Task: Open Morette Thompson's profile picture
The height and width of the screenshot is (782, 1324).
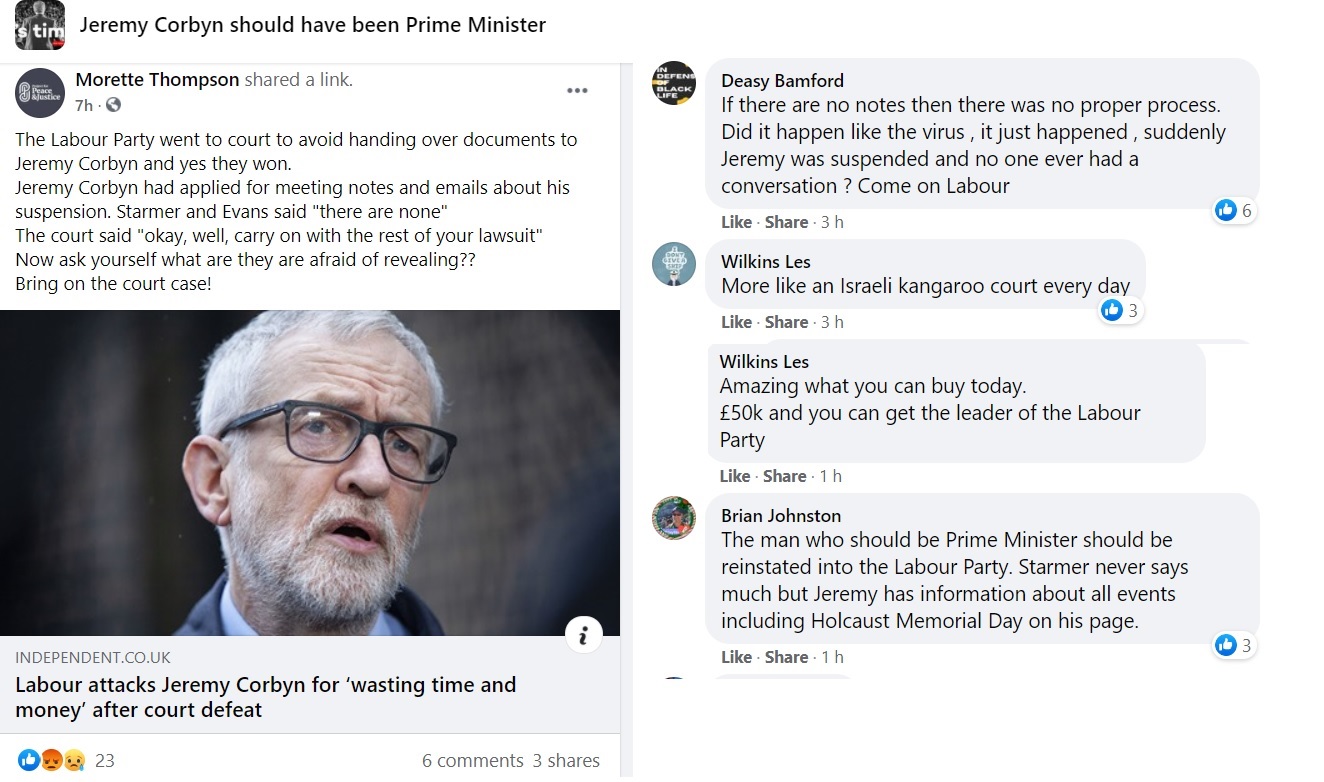Action: pos(40,93)
